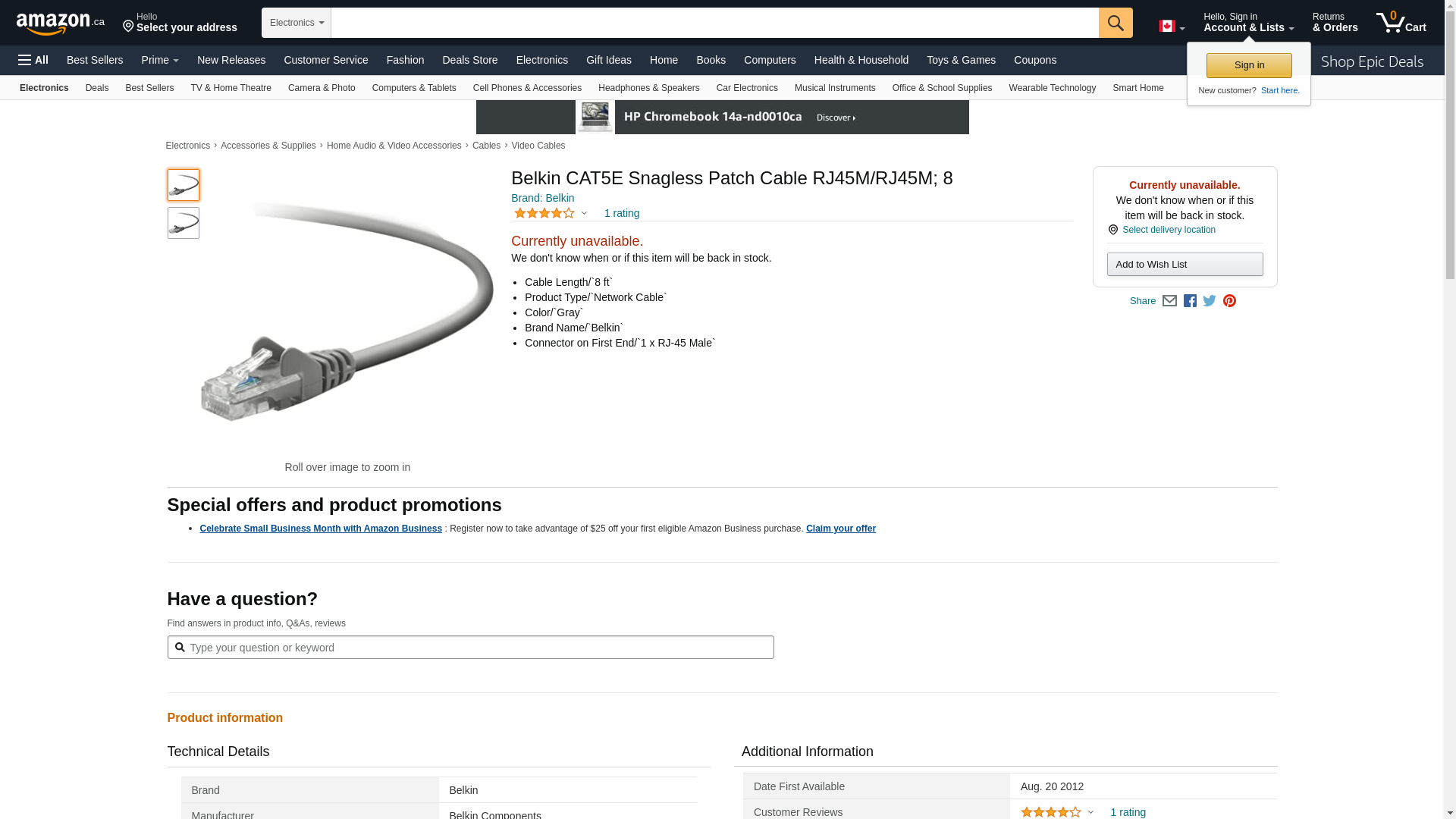
Task: Open the shopping cart icon
Action: 1401,23
